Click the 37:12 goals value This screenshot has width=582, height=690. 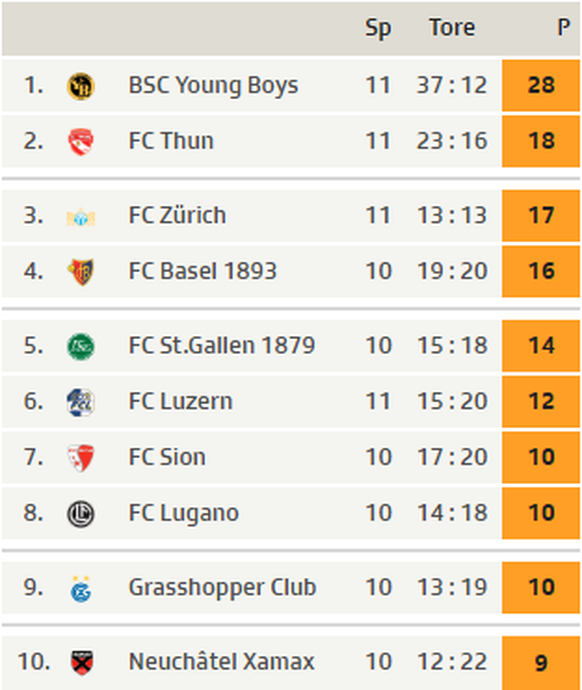point(452,85)
